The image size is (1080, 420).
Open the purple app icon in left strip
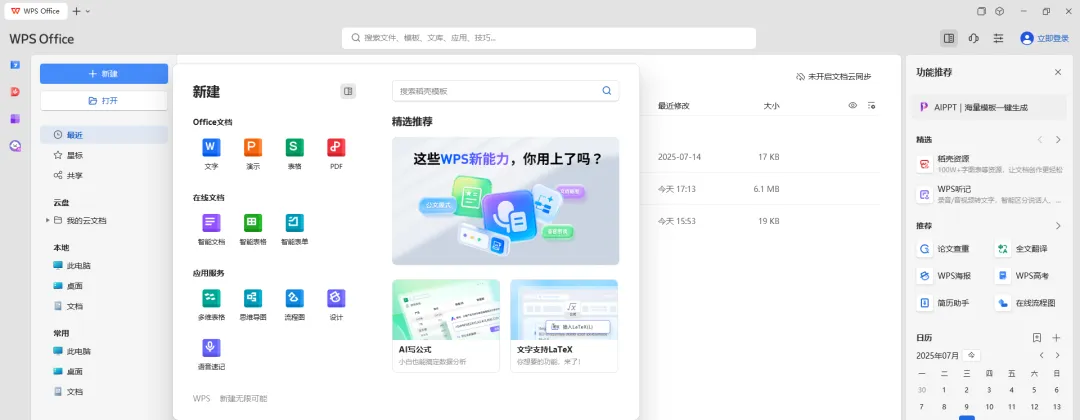(15, 118)
